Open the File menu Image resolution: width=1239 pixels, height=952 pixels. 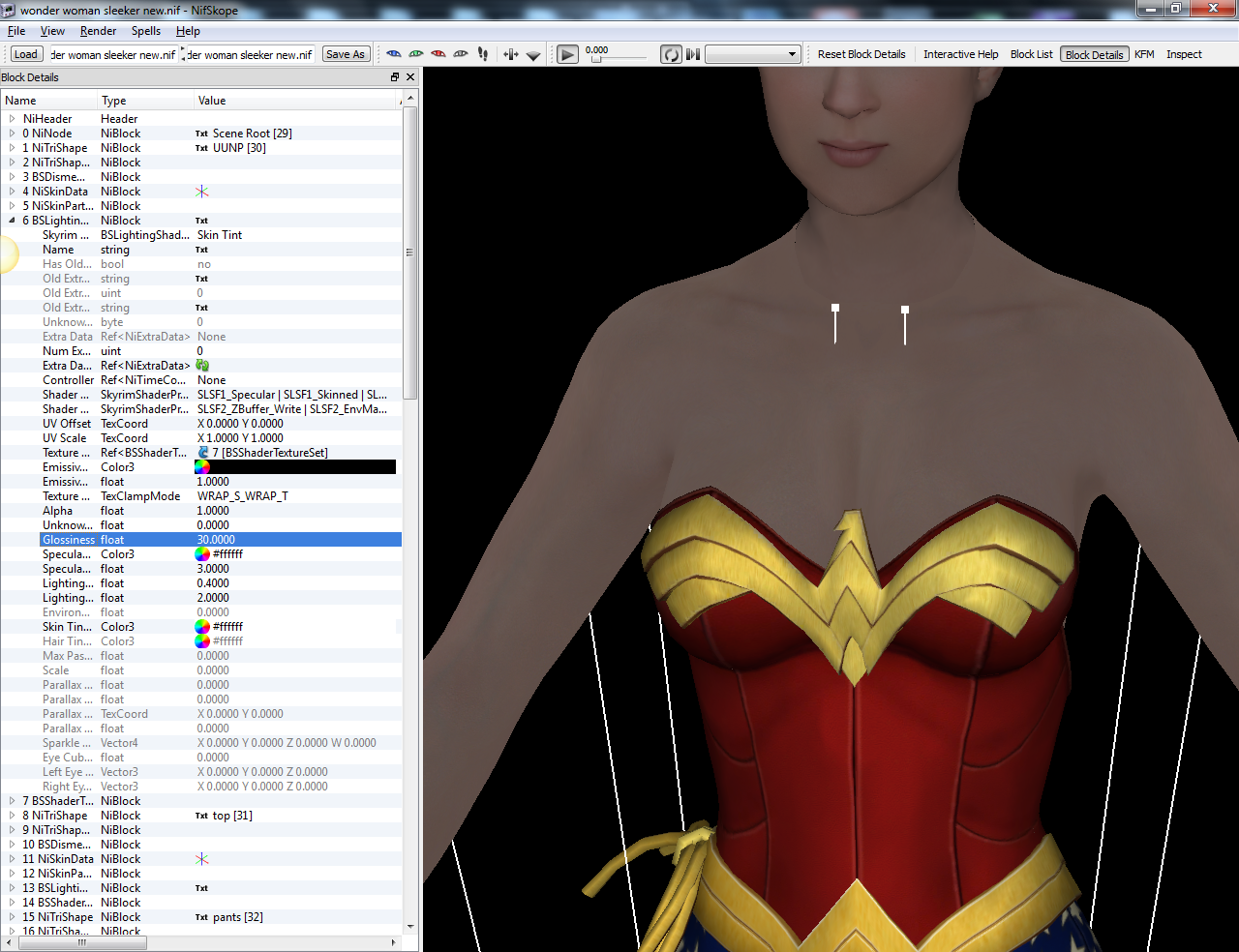pos(16,31)
